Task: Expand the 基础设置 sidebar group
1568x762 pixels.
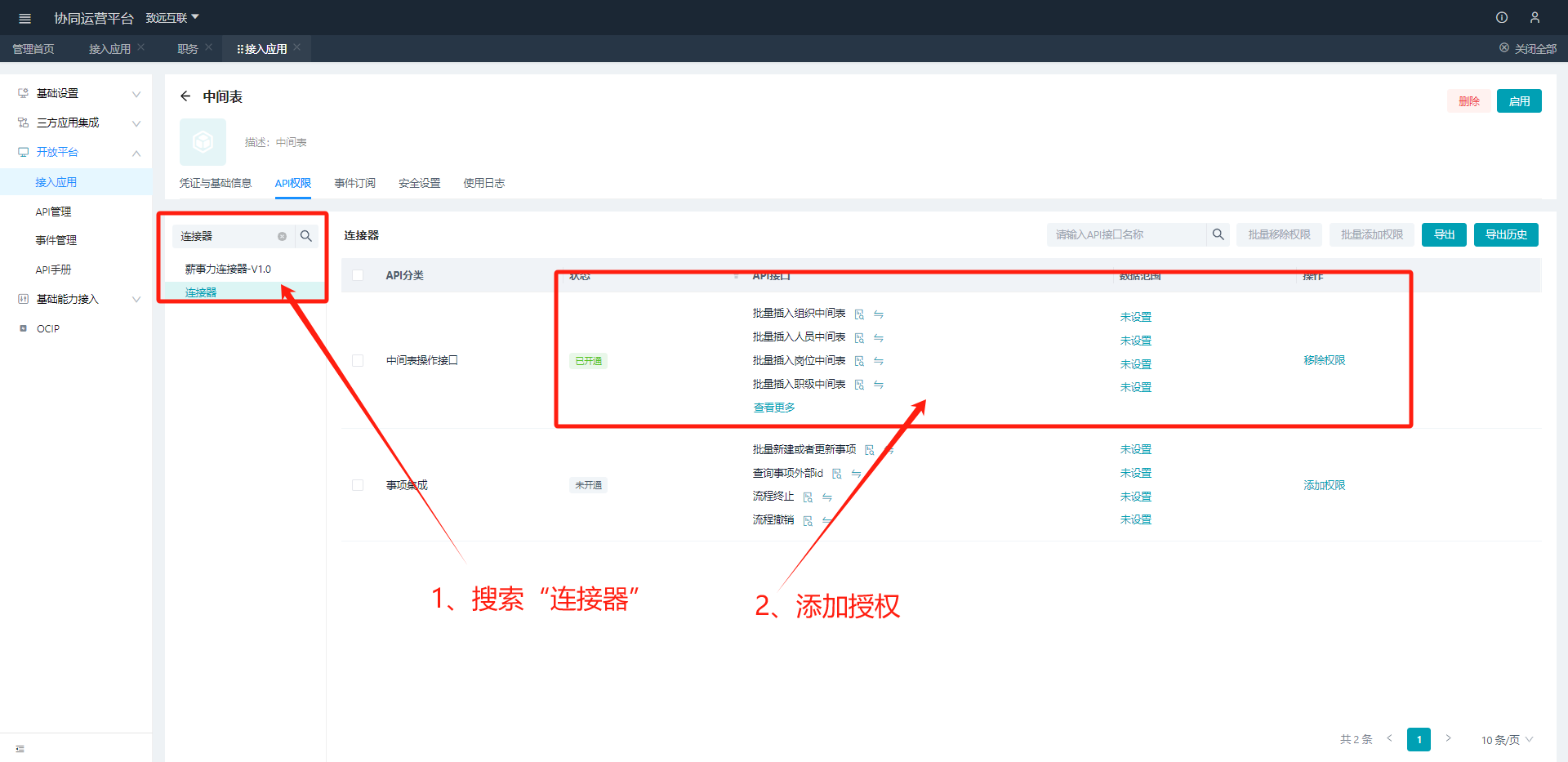Action: (136, 94)
